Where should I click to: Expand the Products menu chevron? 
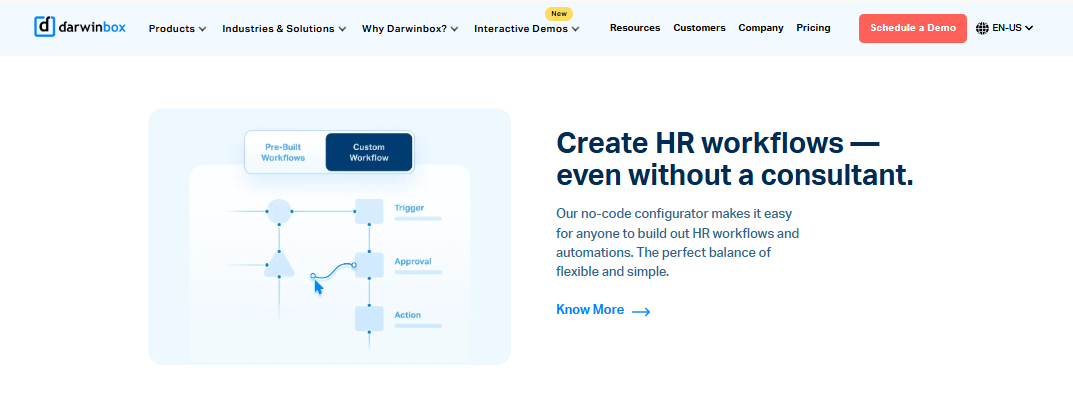tap(202, 29)
